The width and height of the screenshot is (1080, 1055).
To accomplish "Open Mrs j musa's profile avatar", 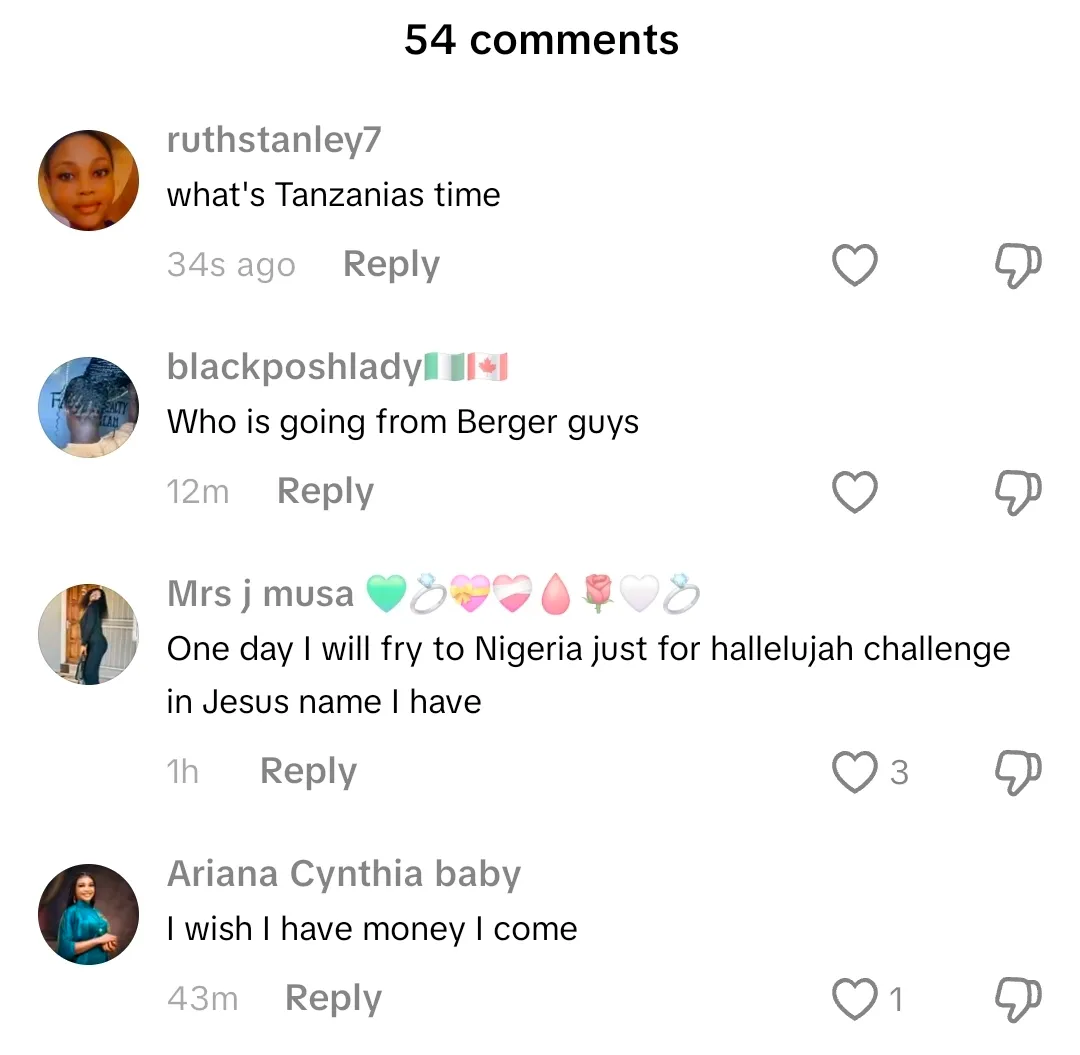I will [x=88, y=635].
